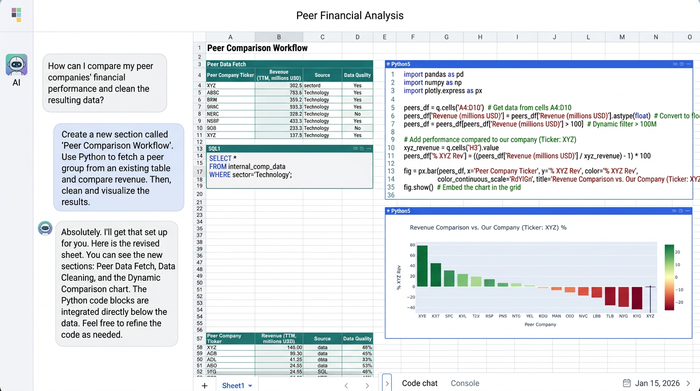Click the 'Peer Data Fetch' table header
Viewport: 700px width, 391px height.
point(289,64)
